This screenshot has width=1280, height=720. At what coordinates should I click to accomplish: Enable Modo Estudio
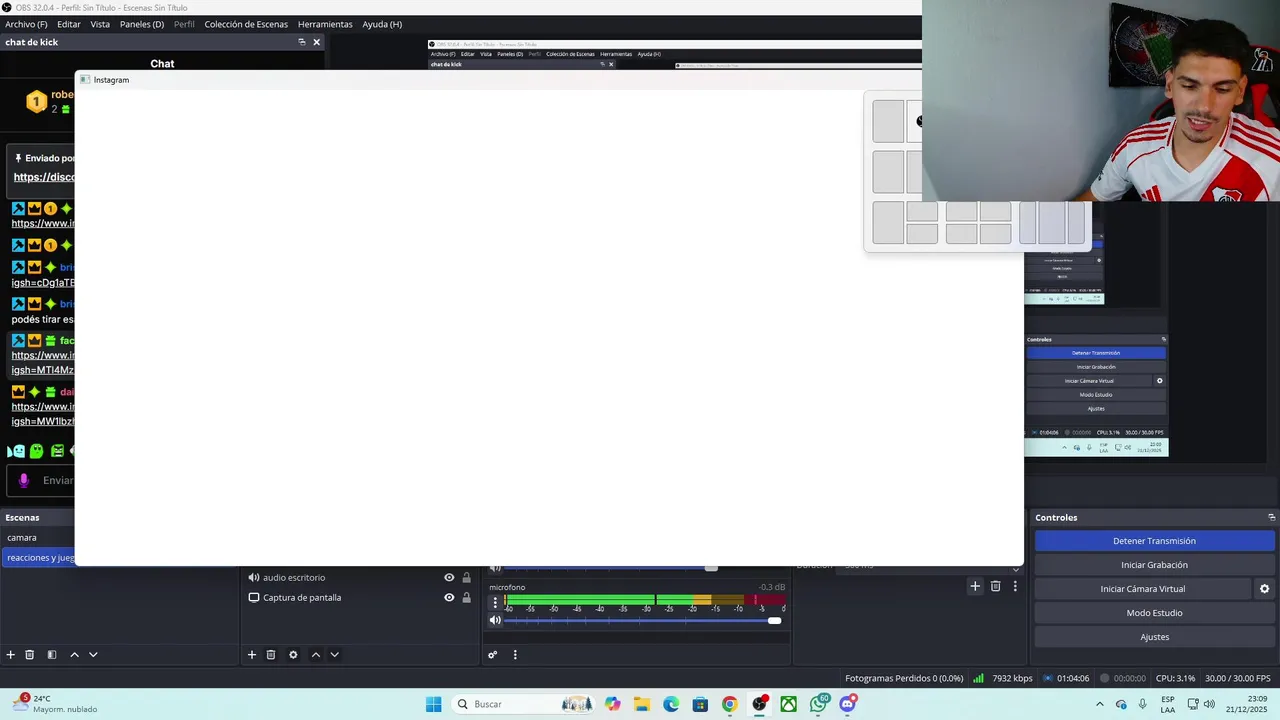(x=1154, y=613)
